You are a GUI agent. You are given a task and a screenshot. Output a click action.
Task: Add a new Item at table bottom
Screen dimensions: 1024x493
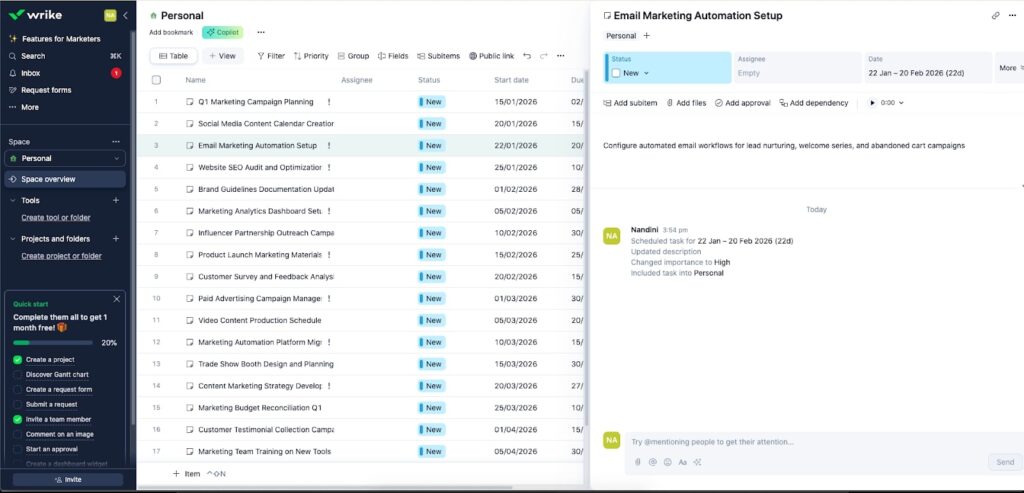(187, 474)
